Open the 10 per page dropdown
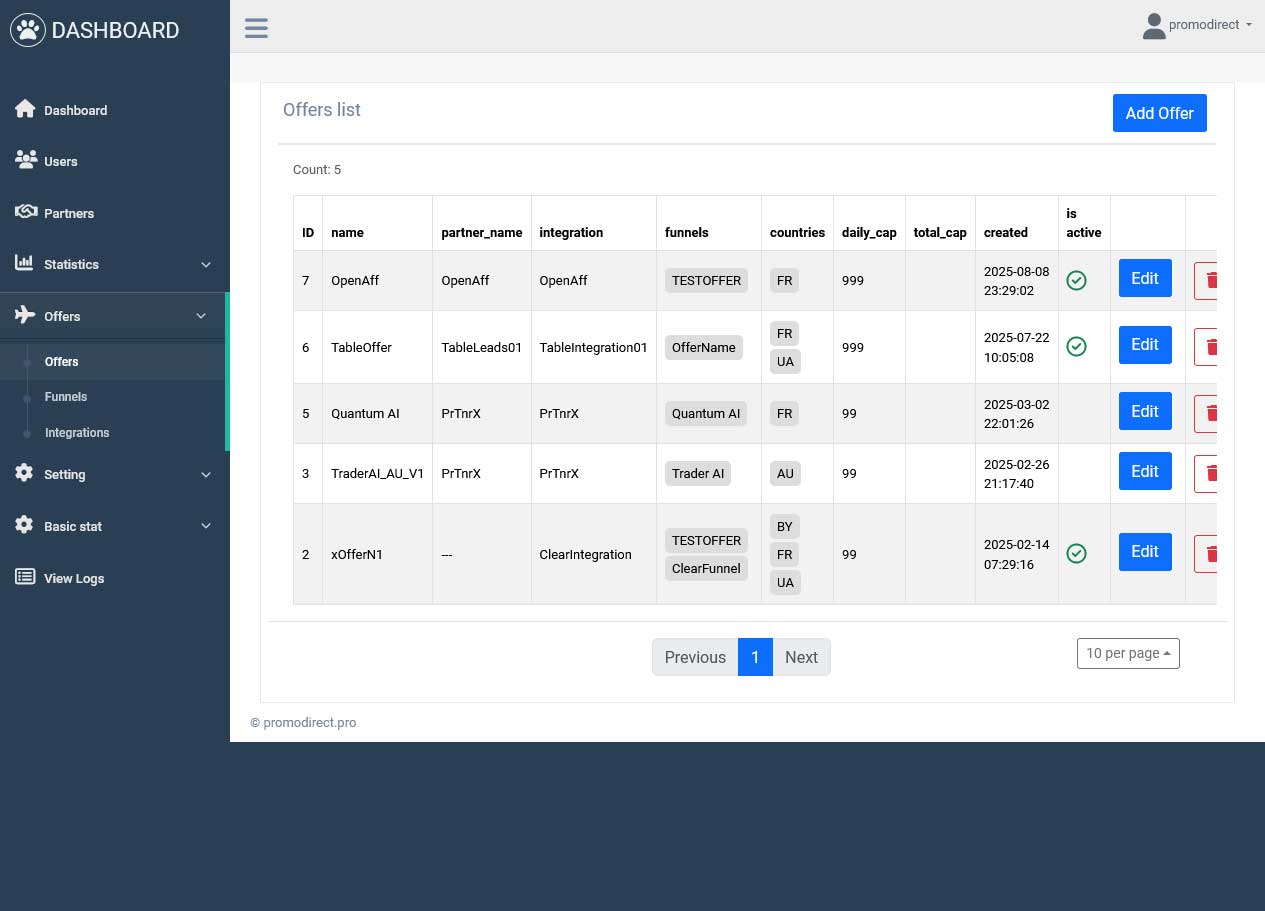This screenshot has width=1265, height=911. click(x=1127, y=653)
